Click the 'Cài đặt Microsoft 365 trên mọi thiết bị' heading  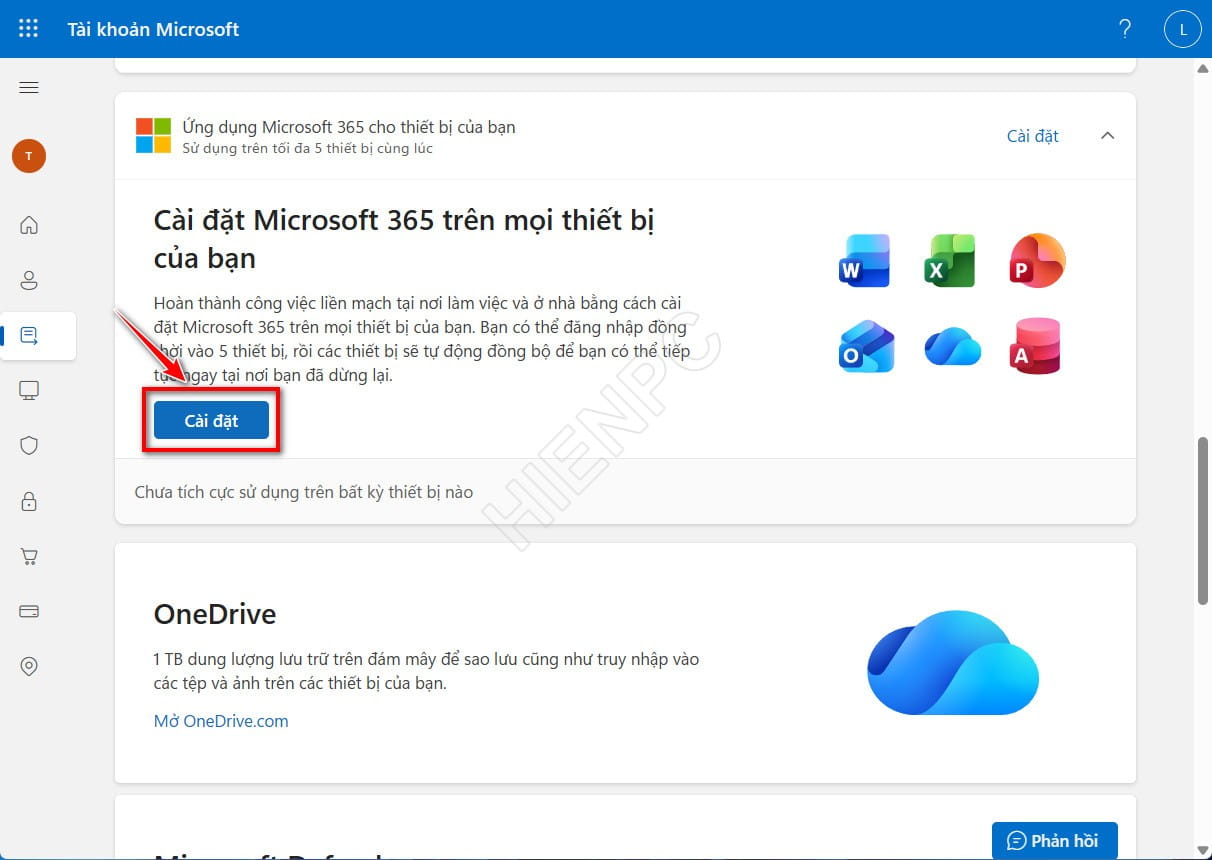pos(404,239)
